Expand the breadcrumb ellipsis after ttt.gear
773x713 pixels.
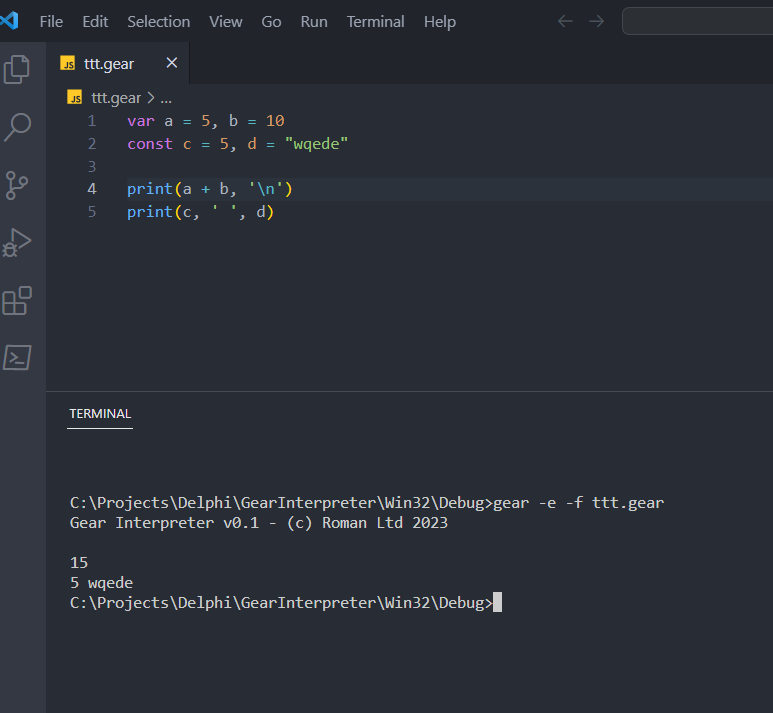166,97
